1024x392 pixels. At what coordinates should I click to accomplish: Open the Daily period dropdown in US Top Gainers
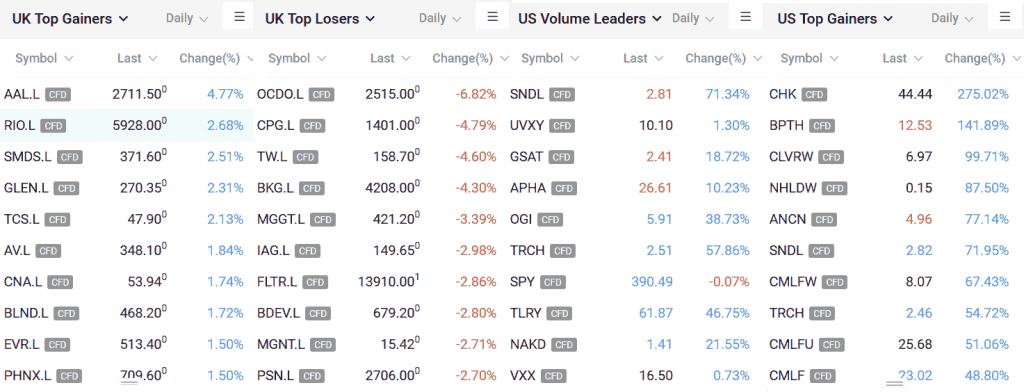[952, 18]
